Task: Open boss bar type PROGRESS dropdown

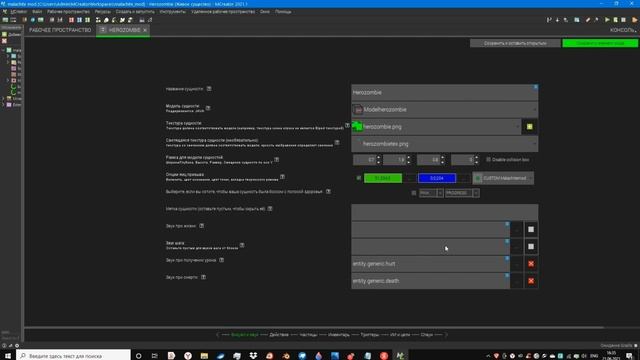Action: (x=462, y=193)
